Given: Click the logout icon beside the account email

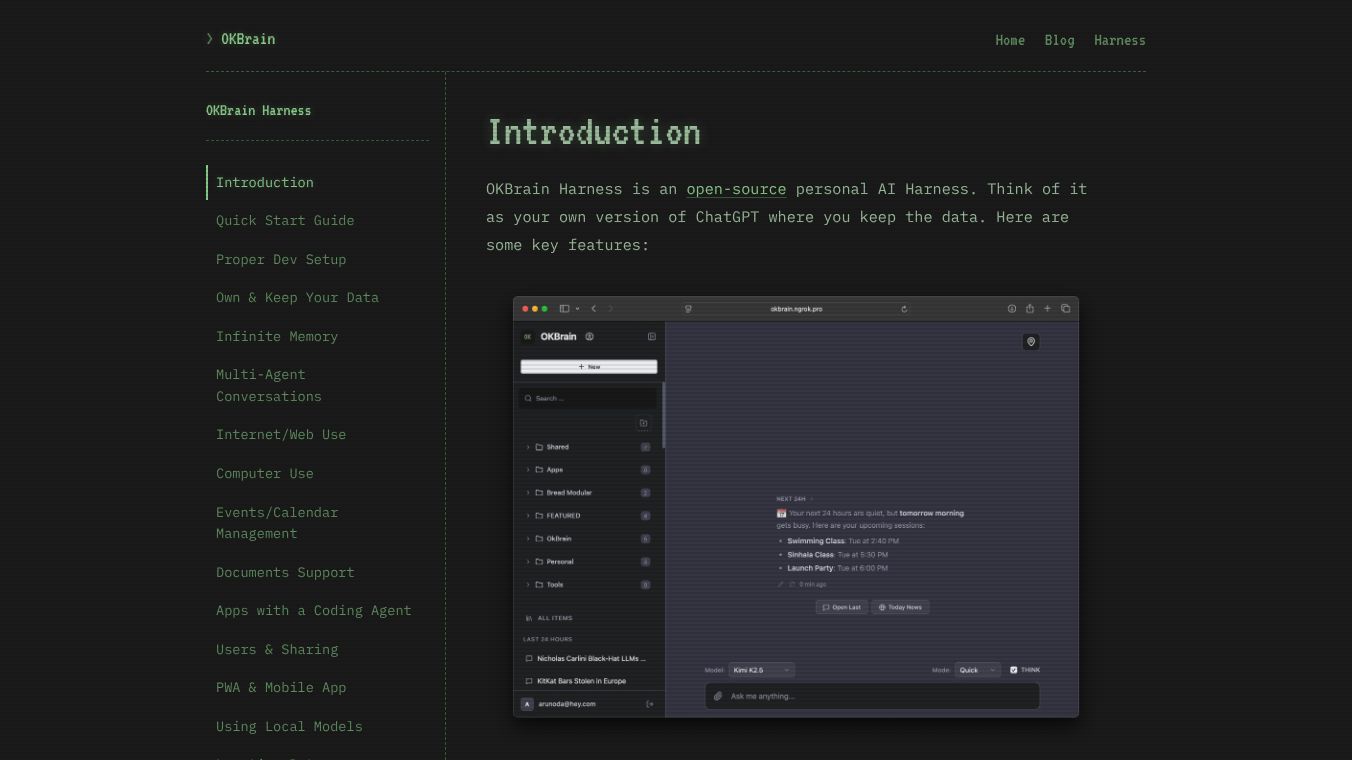Looking at the screenshot, I should pos(650,704).
